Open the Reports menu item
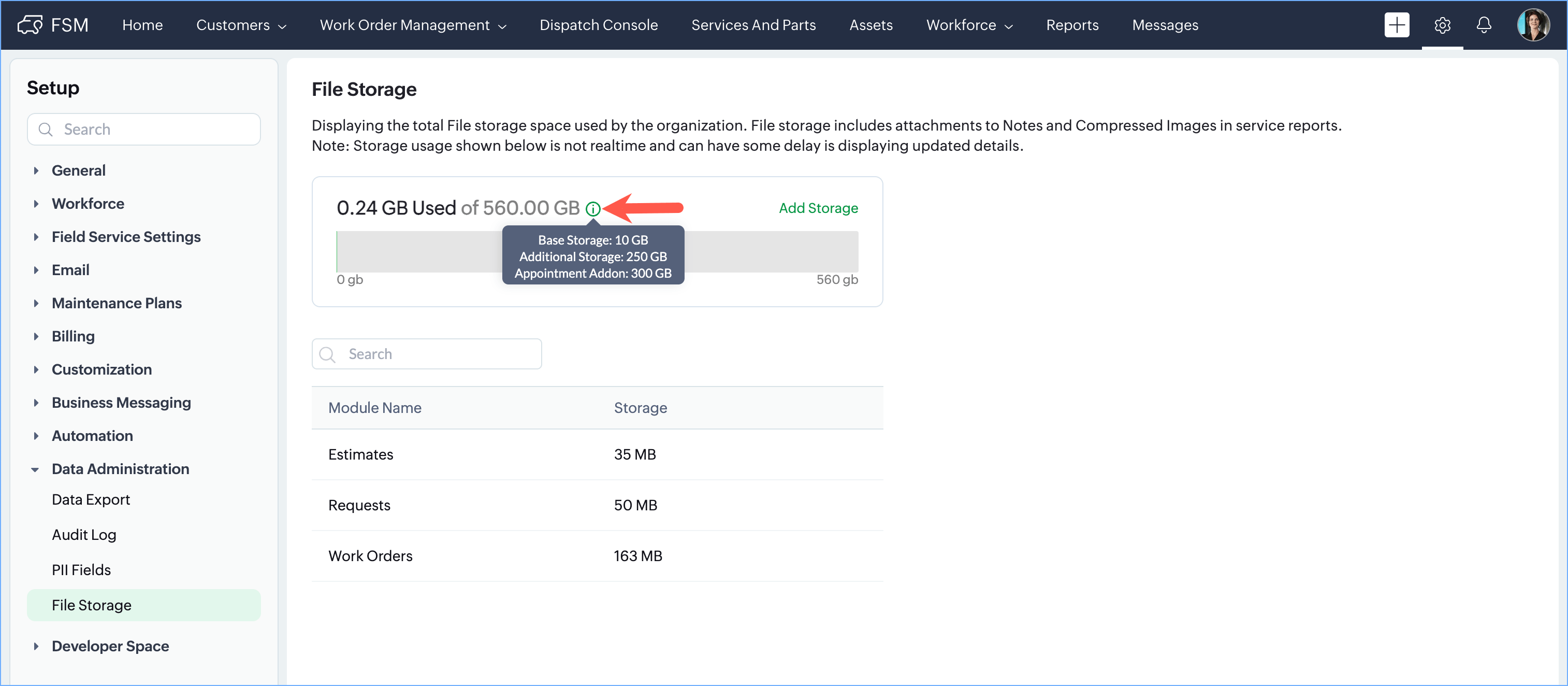This screenshot has height=686, width=1568. coord(1072,25)
